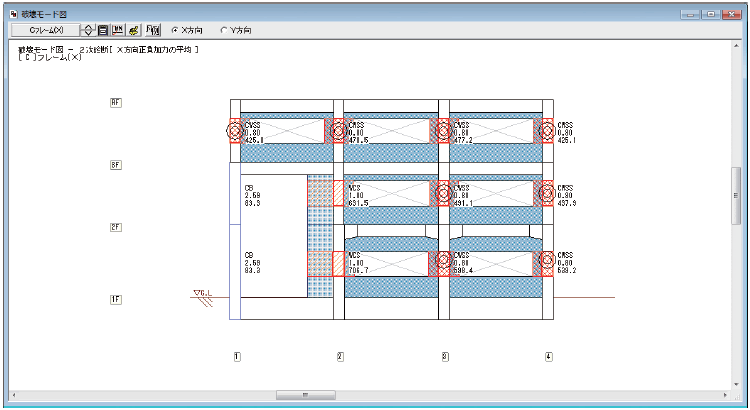Click the MN diagram toolbar icon
Image resolution: width=750 pixels, height=410 pixels.
[x=118, y=30]
